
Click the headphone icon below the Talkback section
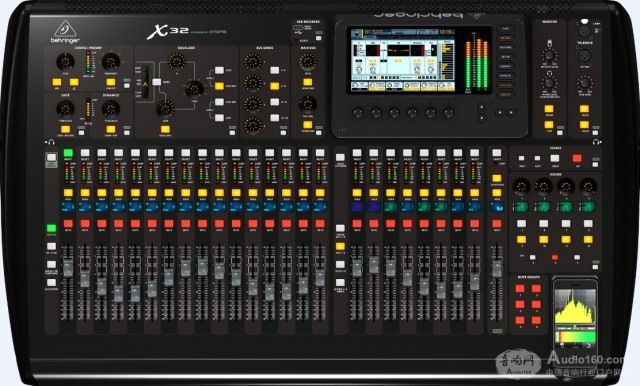coord(596,142)
